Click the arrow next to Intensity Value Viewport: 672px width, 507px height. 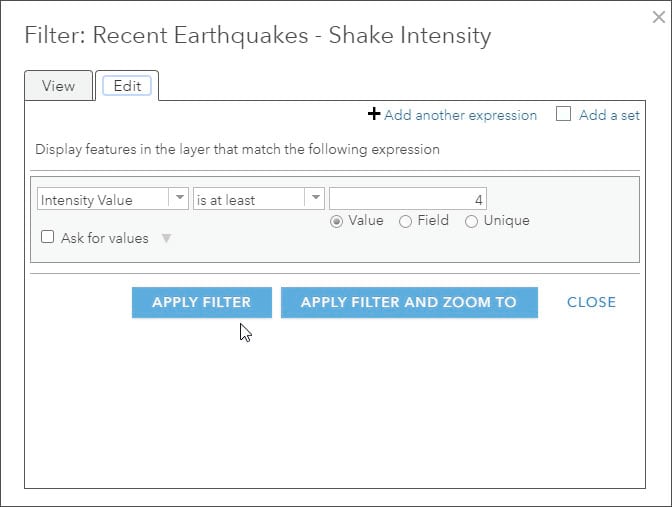pos(179,198)
